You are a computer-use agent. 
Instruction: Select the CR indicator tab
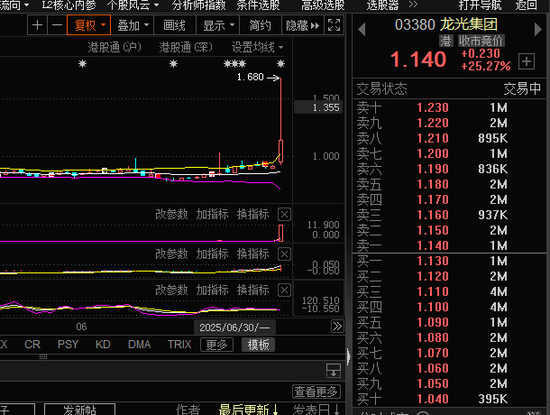pos(33,344)
